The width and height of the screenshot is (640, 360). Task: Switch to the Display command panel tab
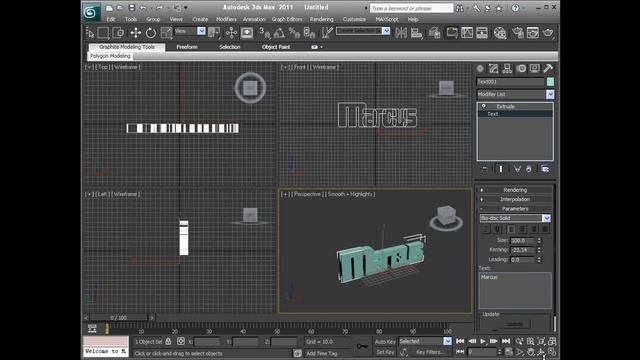tap(534, 69)
